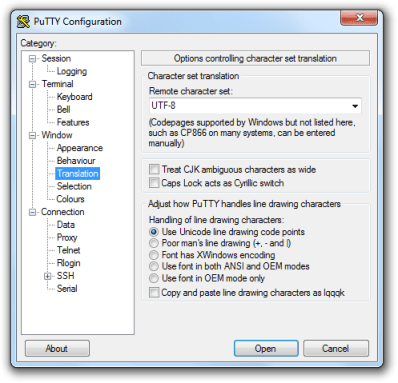Collapse the Terminal tree node

tap(32, 84)
